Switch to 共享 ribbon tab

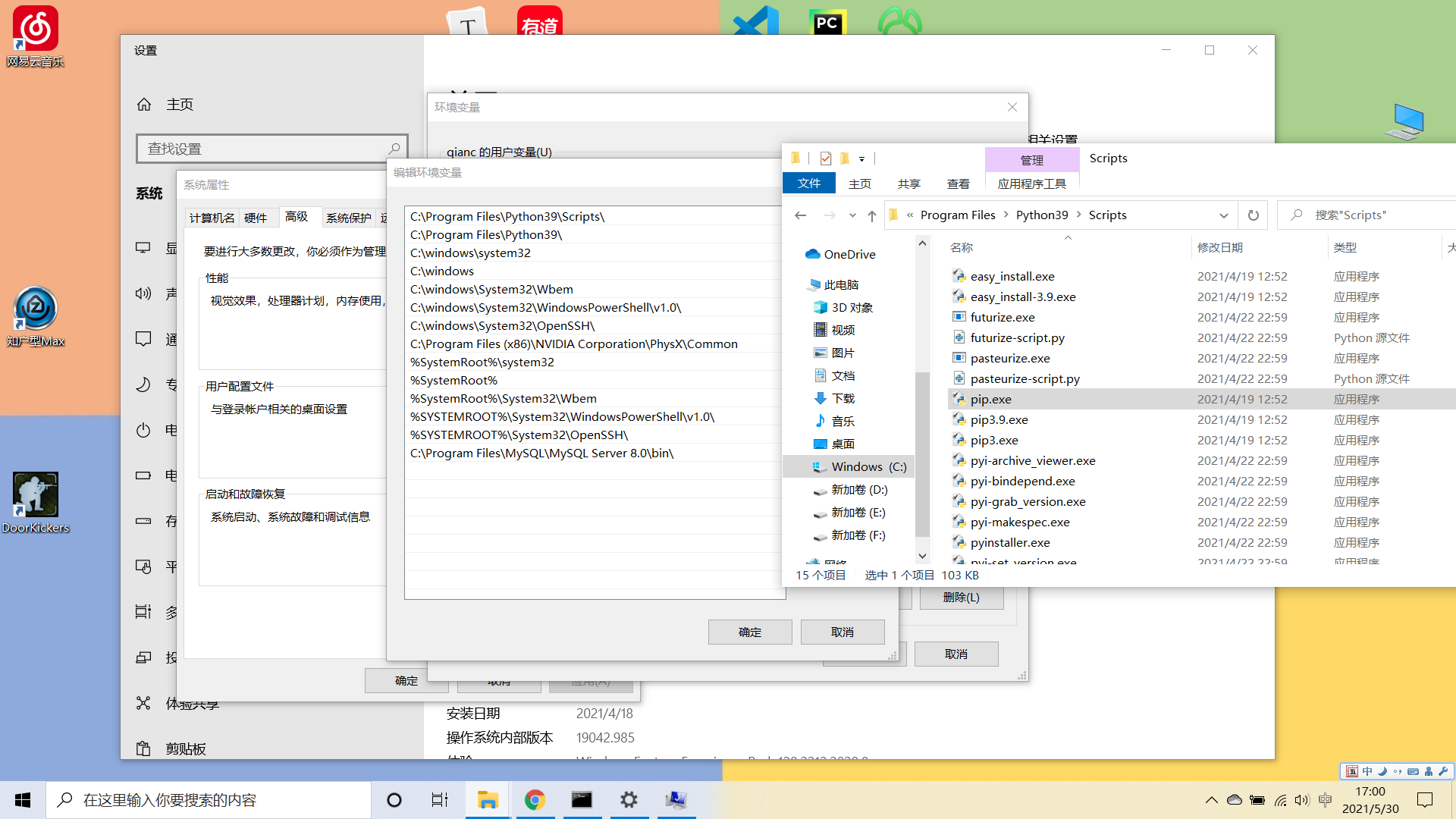click(909, 184)
